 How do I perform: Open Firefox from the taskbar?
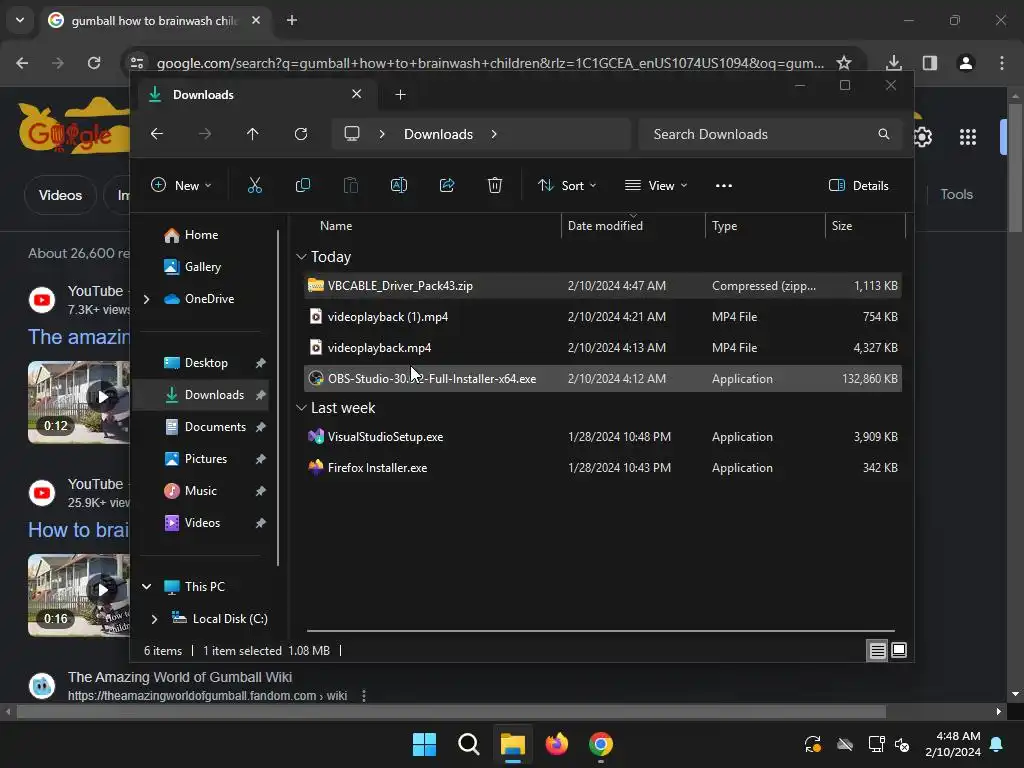pos(556,744)
